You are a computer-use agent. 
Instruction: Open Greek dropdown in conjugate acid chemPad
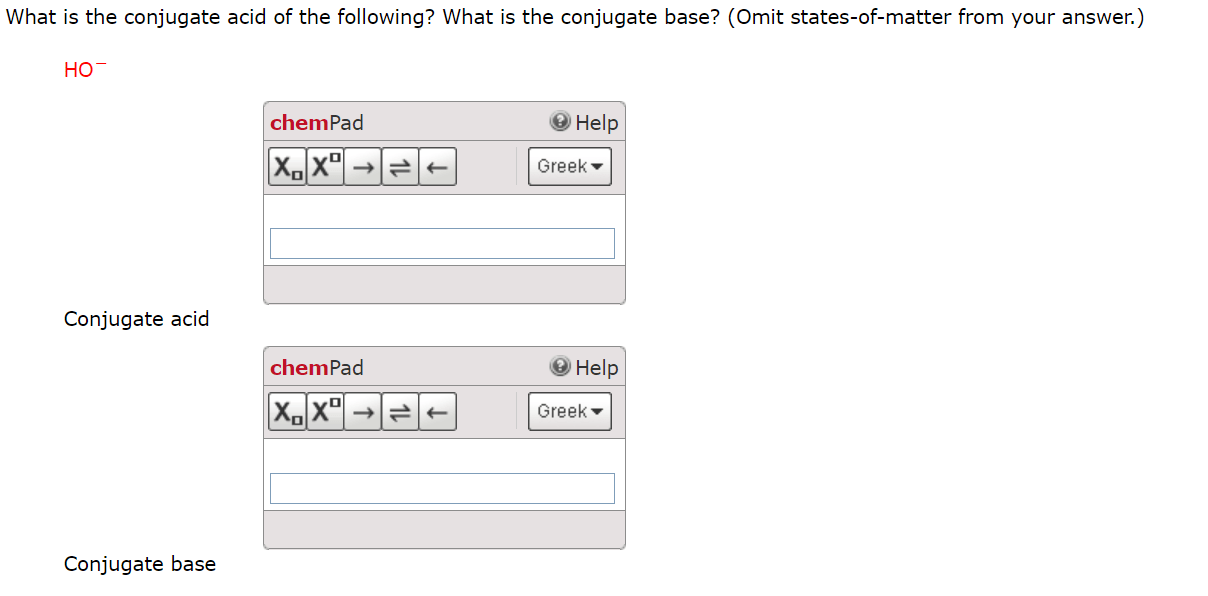click(x=570, y=166)
